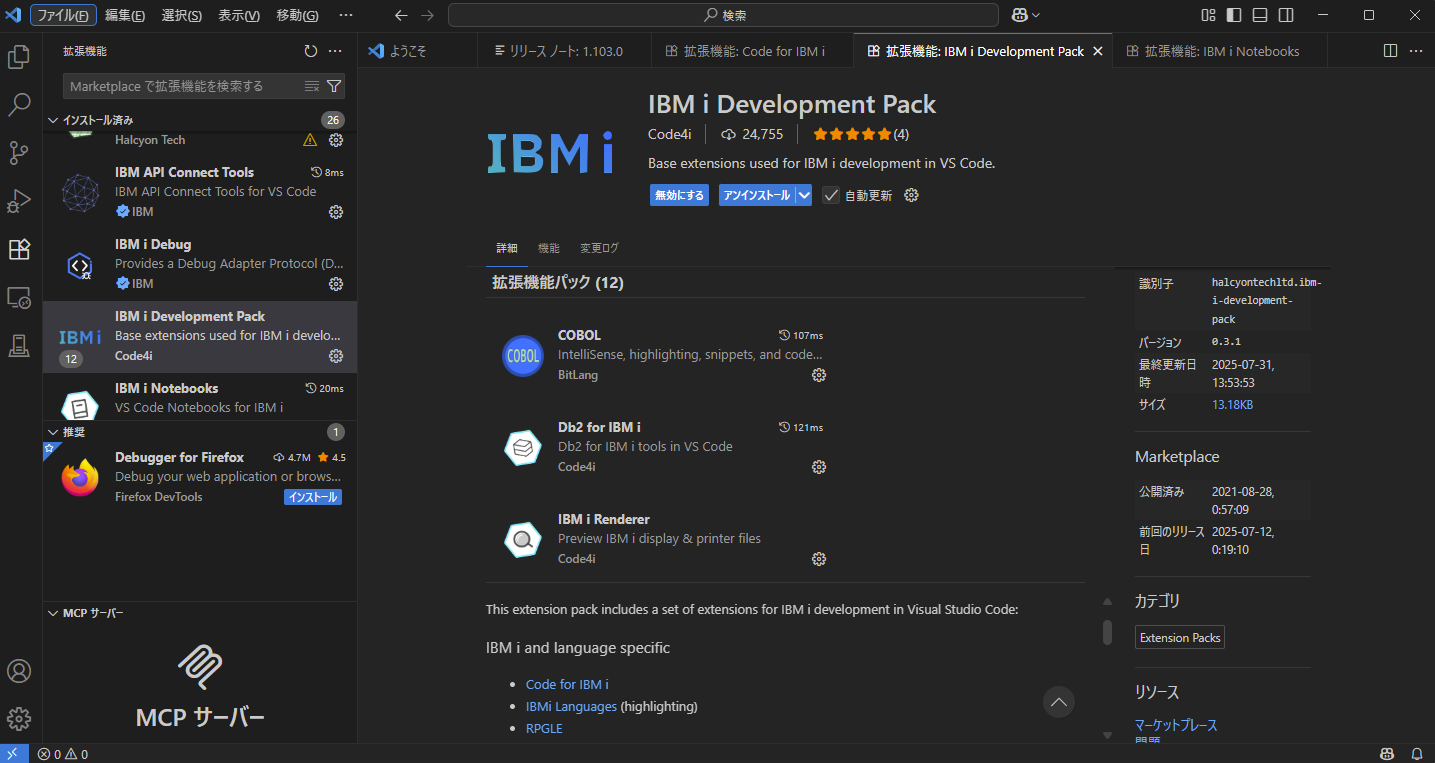The height and width of the screenshot is (763, 1435).
Task: Open the ファイル menu
Action: tap(63, 15)
